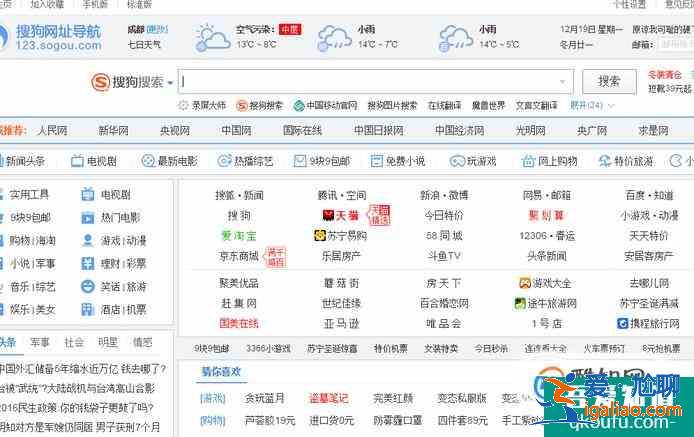Click the 携程旅行网 icon
The width and height of the screenshot is (694, 437).
click(622, 323)
